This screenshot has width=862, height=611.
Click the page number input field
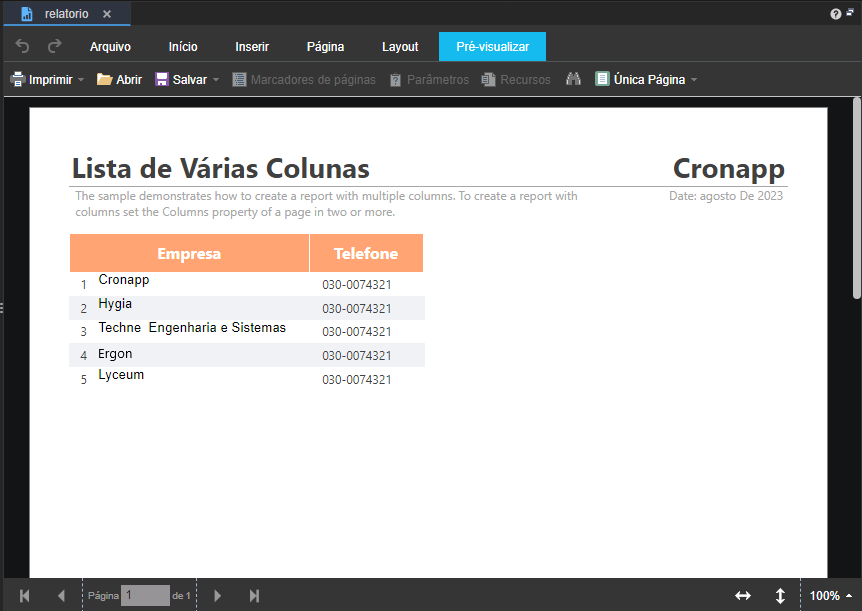tap(145, 596)
